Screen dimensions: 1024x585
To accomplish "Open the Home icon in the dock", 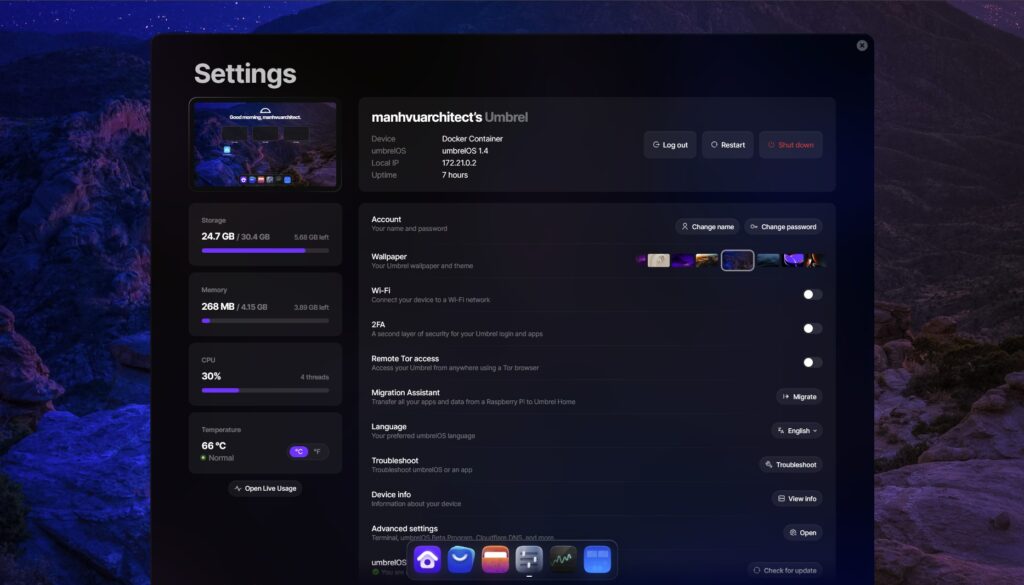I will click(427, 559).
